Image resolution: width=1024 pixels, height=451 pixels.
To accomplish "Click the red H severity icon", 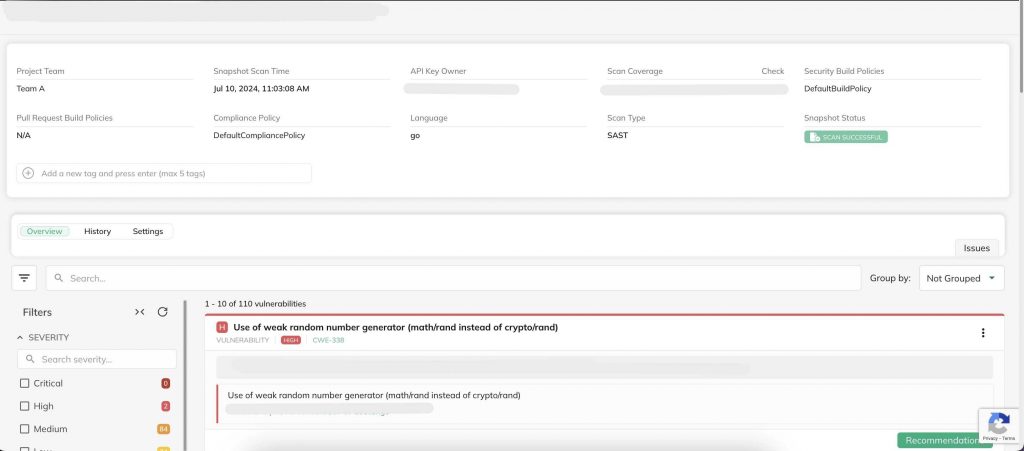I will pos(222,327).
